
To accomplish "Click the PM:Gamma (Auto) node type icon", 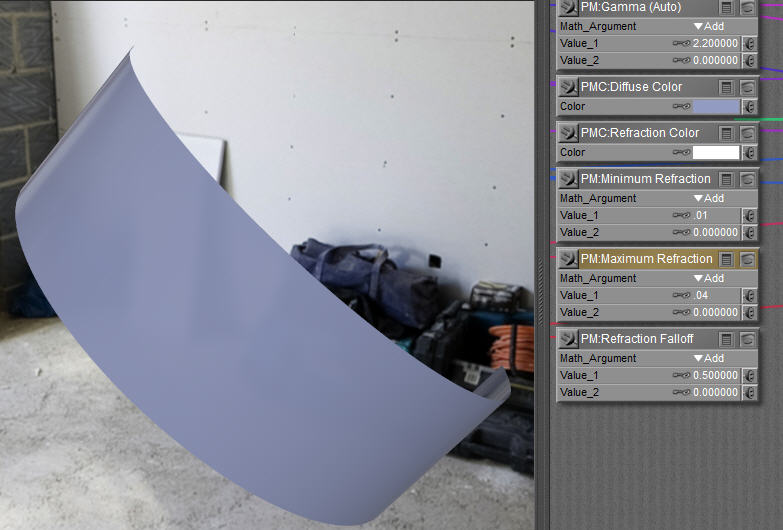I will click(x=568, y=8).
